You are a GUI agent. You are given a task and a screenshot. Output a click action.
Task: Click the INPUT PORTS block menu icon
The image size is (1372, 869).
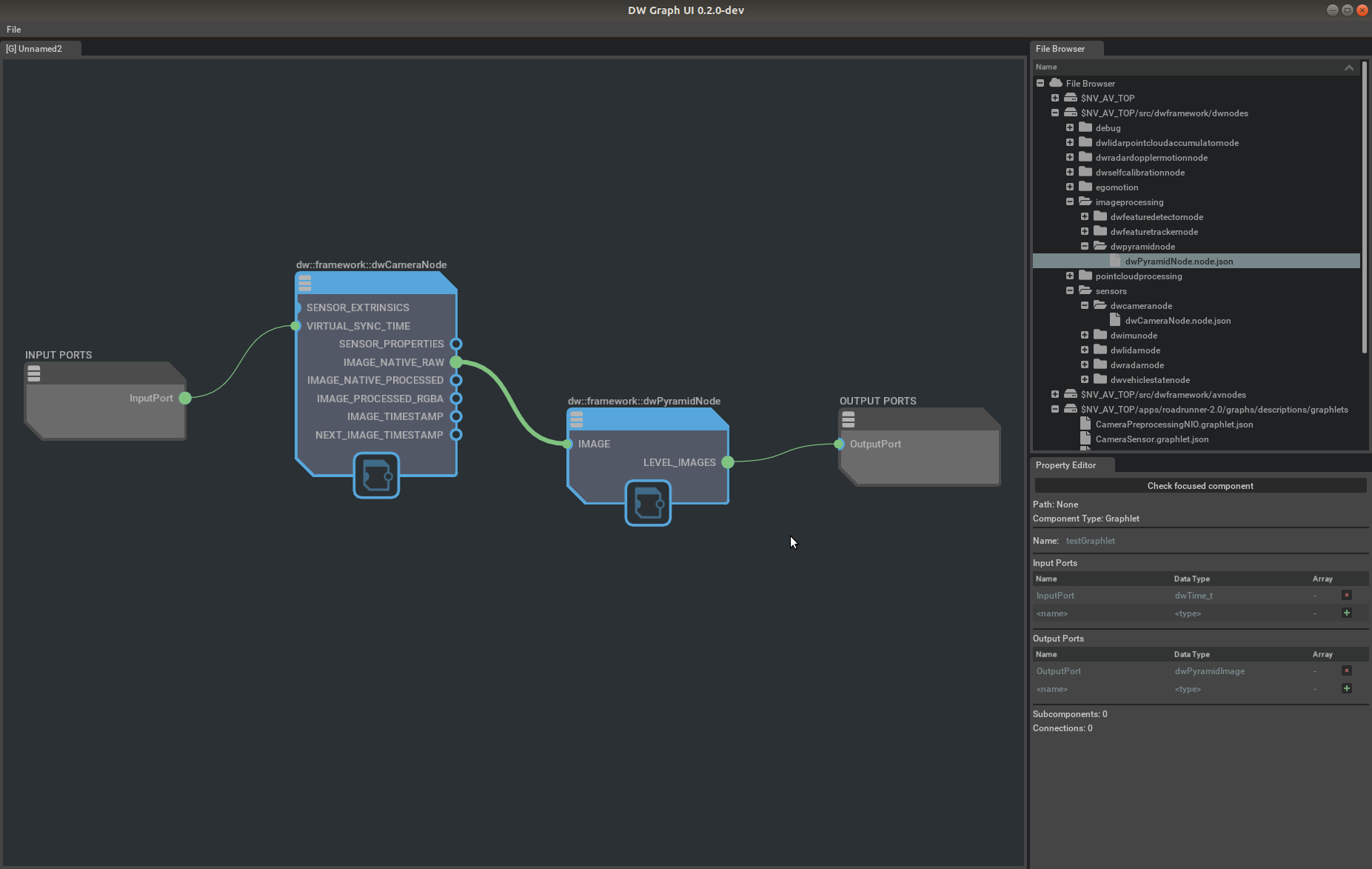tap(34, 374)
